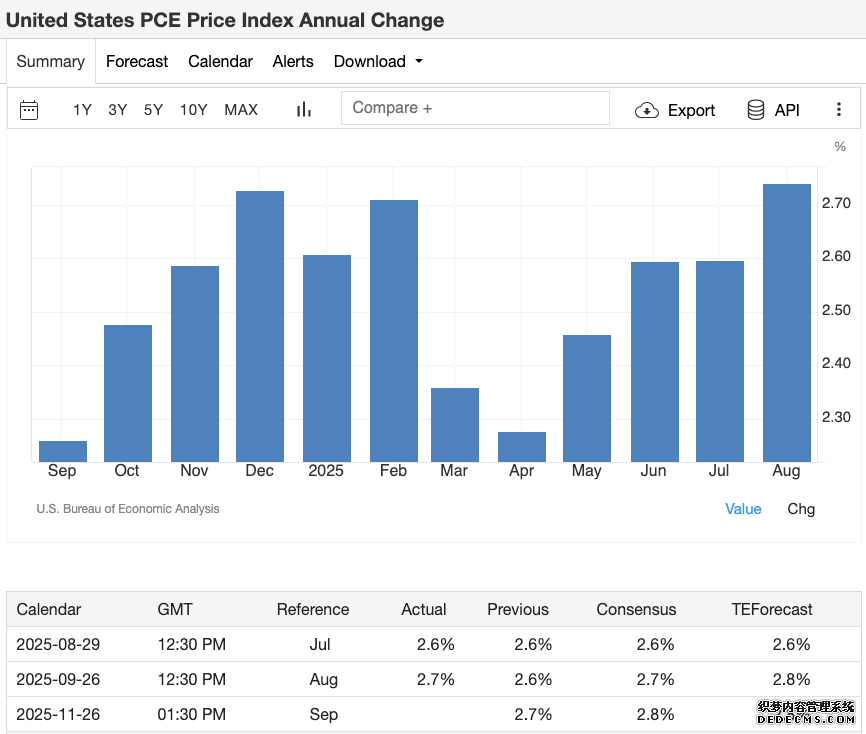Viewport: 866px width, 734px height.
Task: Expand the Download dropdown arrow
Action: tap(419, 61)
